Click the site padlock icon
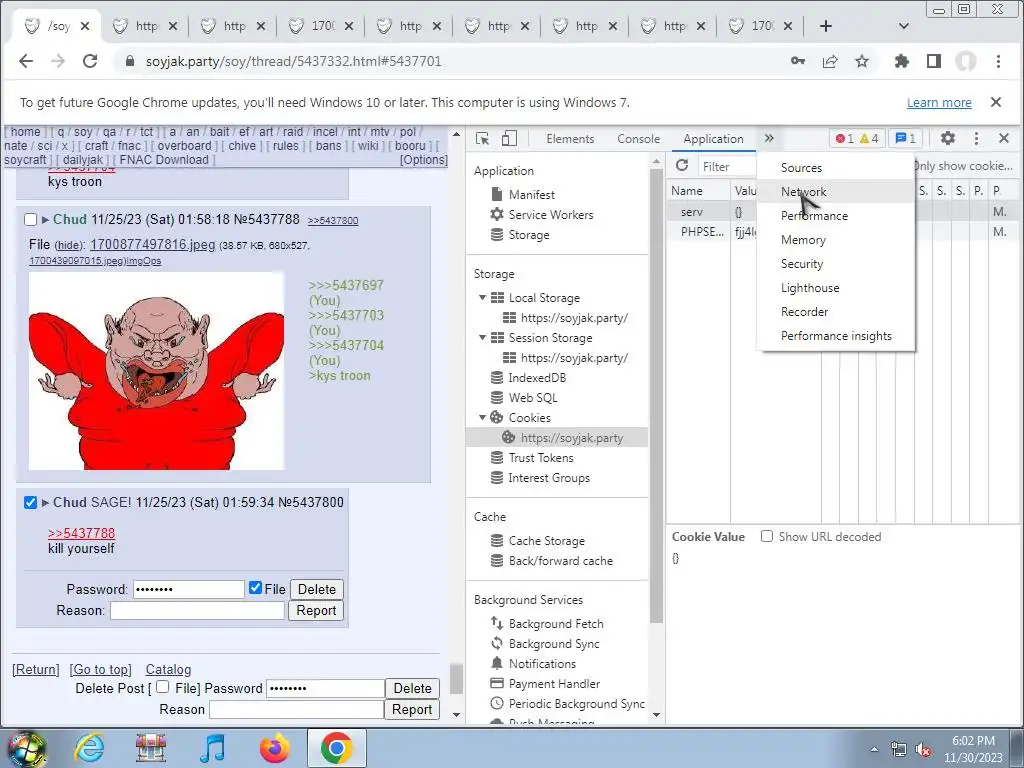Screen dimensions: 1024x768 (129, 61)
